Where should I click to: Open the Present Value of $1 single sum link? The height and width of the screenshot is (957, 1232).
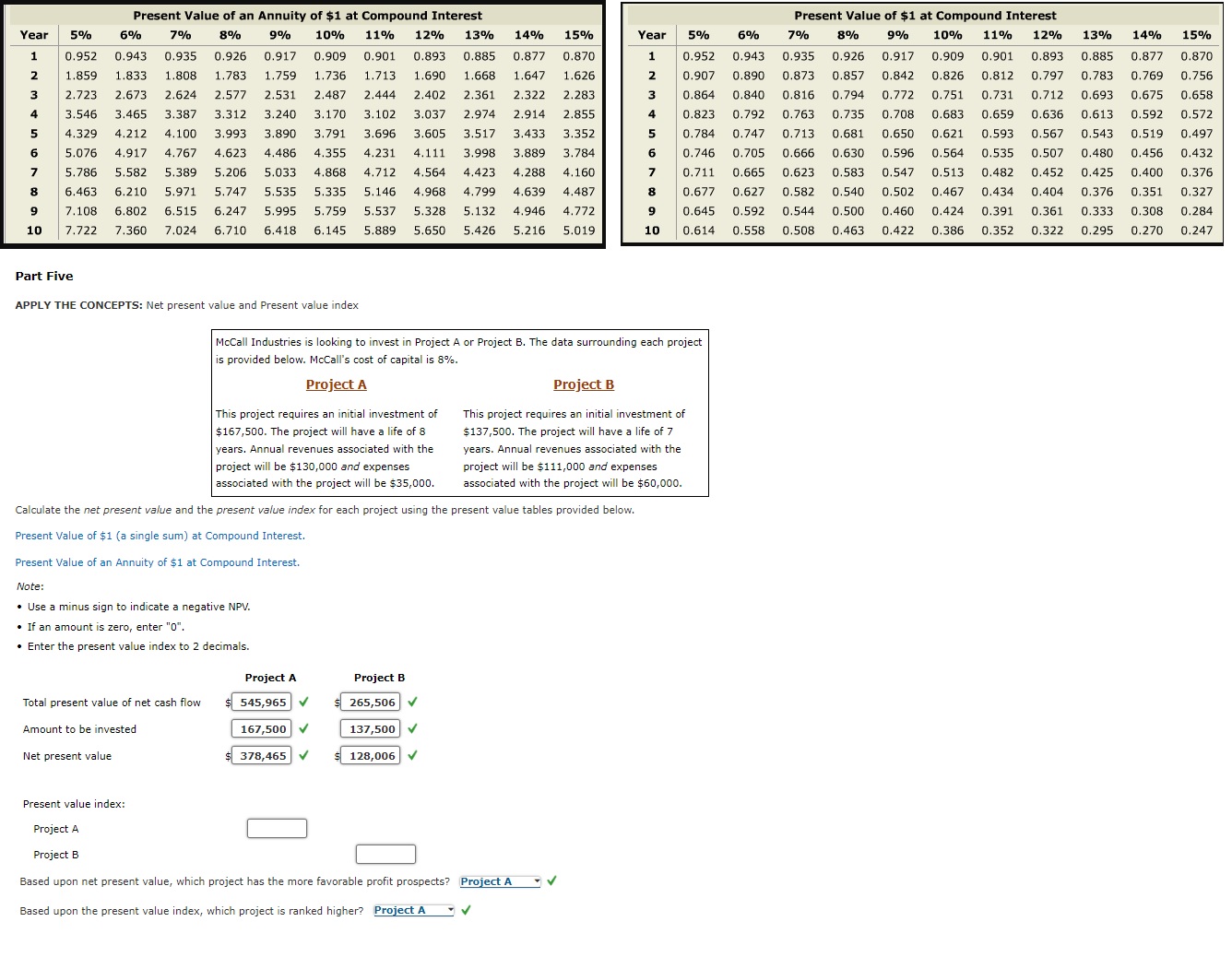[x=160, y=536]
